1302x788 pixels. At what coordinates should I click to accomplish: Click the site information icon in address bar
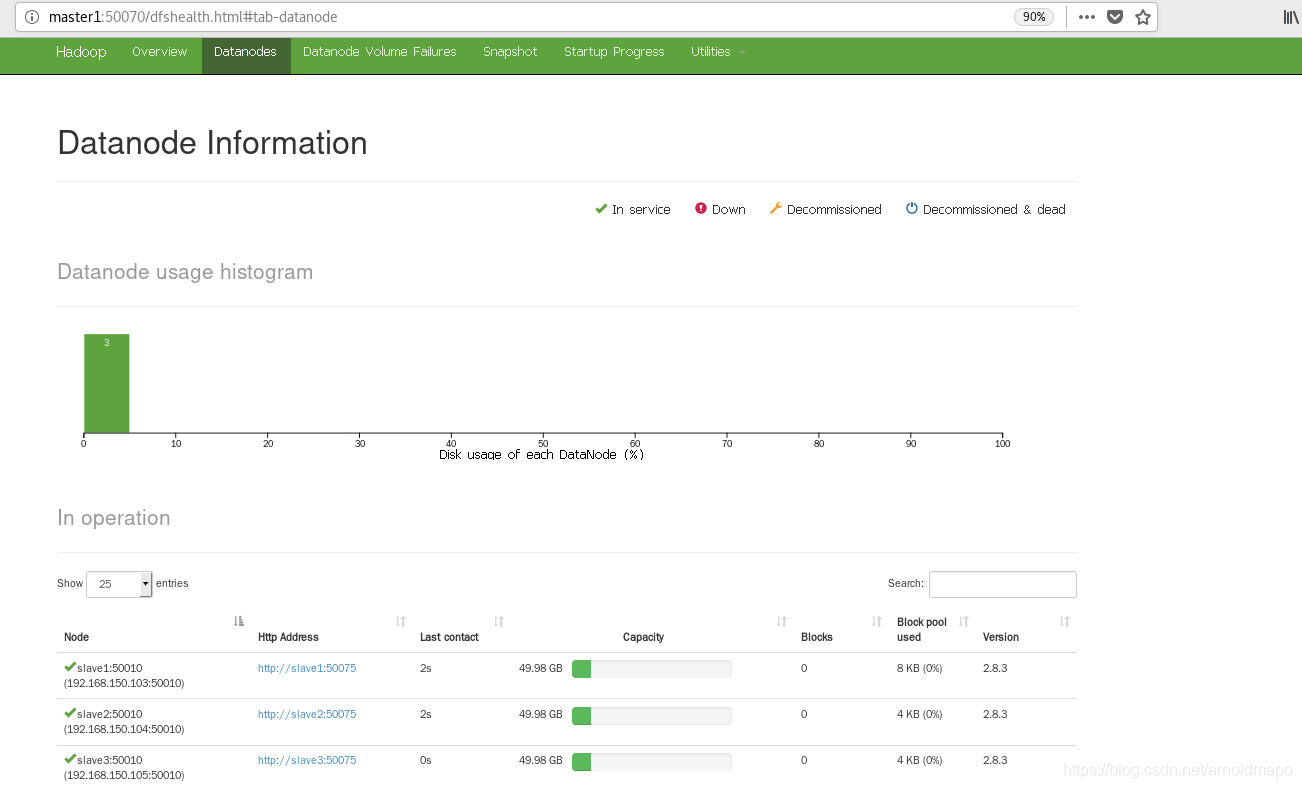(x=31, y=17)
